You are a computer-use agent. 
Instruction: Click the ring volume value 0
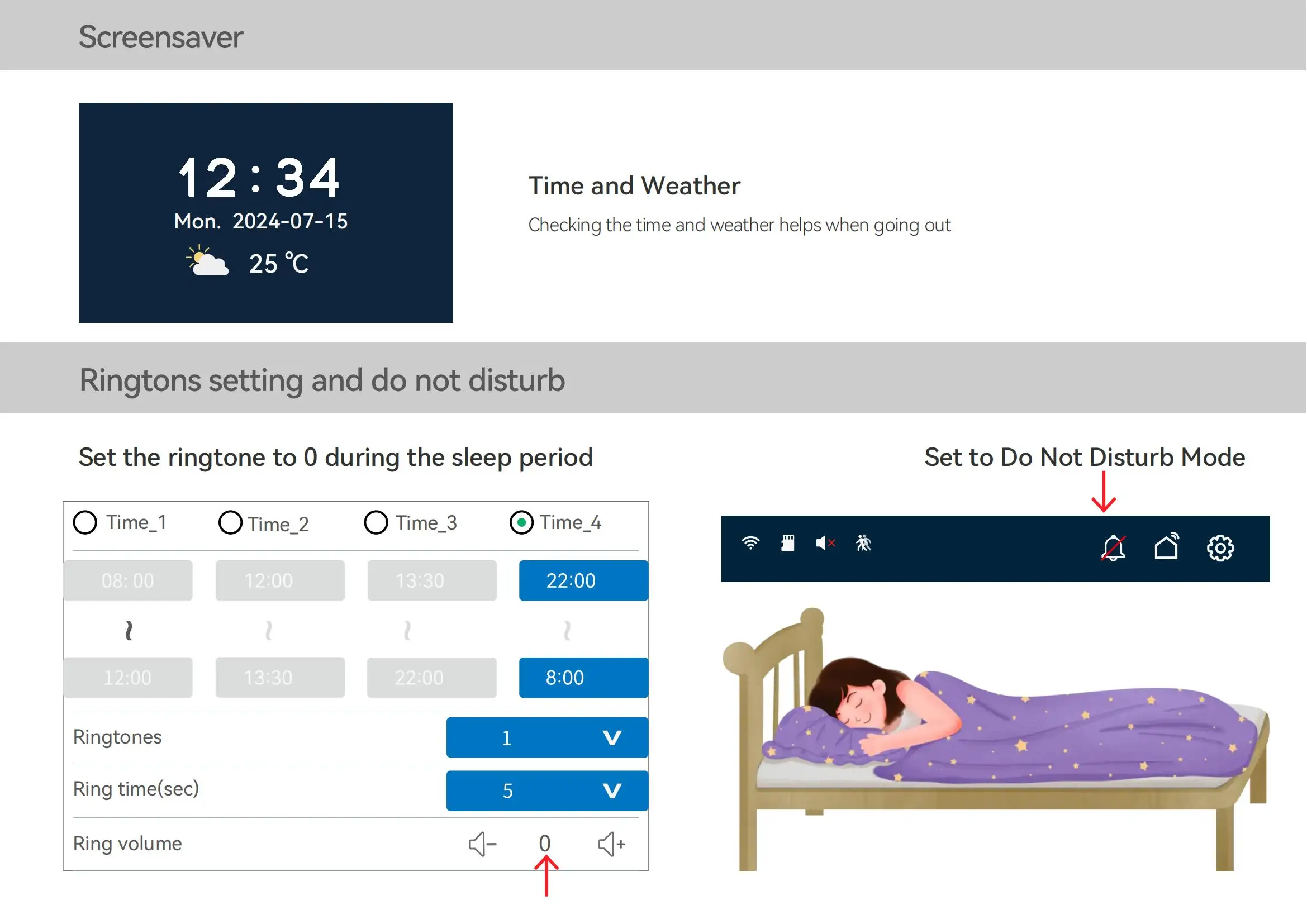[x=545, y=844]
